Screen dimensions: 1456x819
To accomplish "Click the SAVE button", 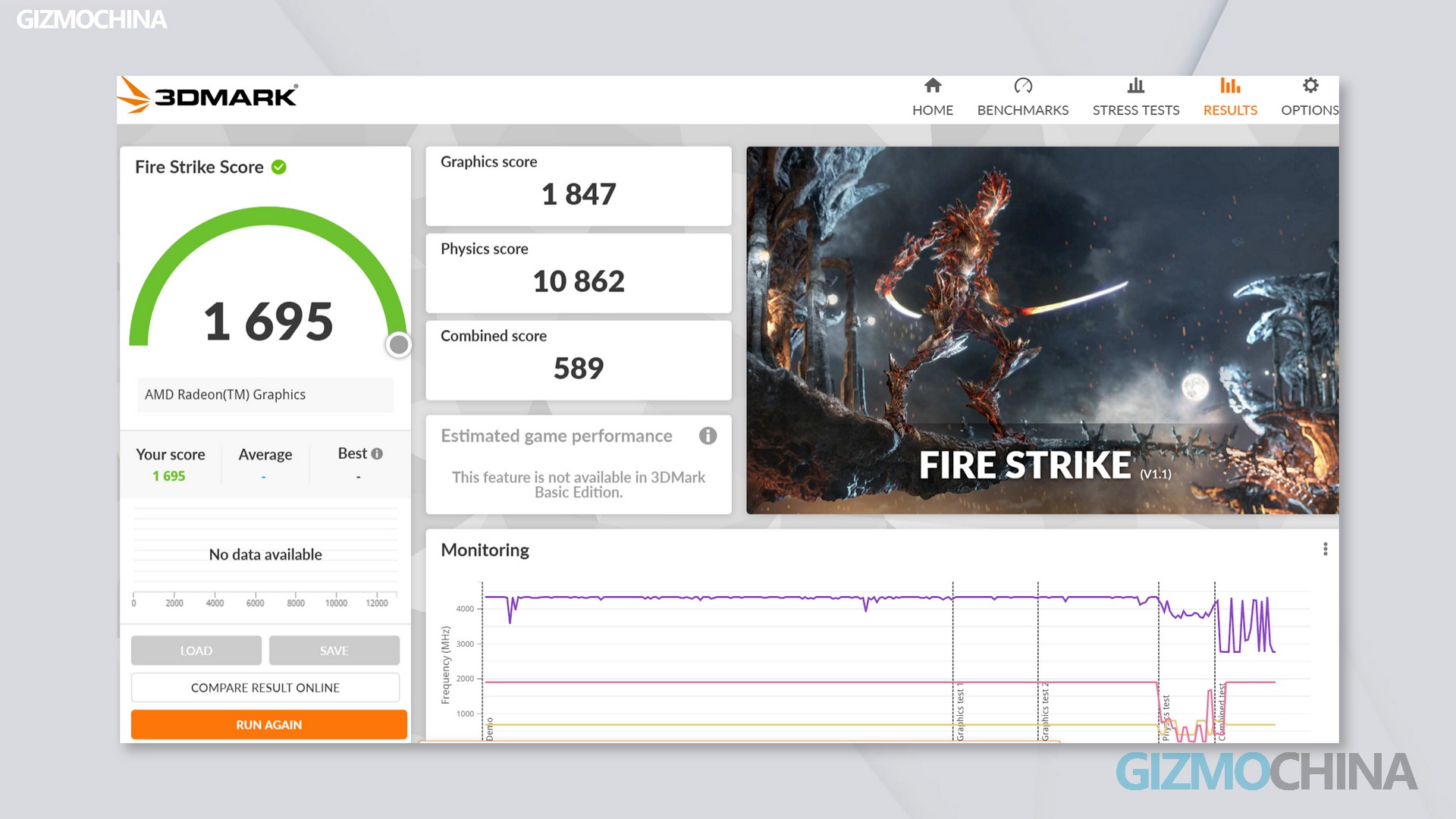I will (x=334, y=651).
